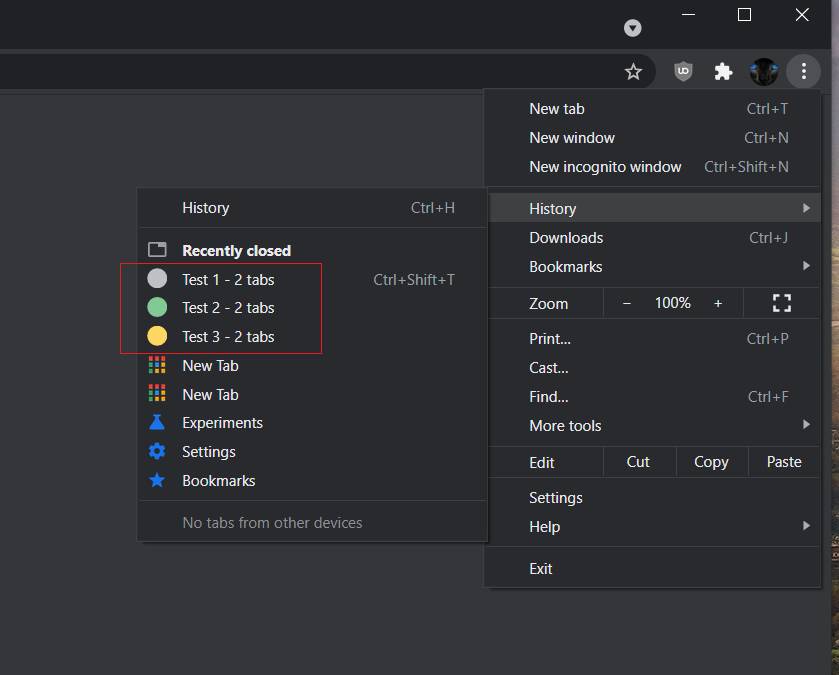
Task: Click the blue Settings gear icon
Action: click(x=157, y=451)
